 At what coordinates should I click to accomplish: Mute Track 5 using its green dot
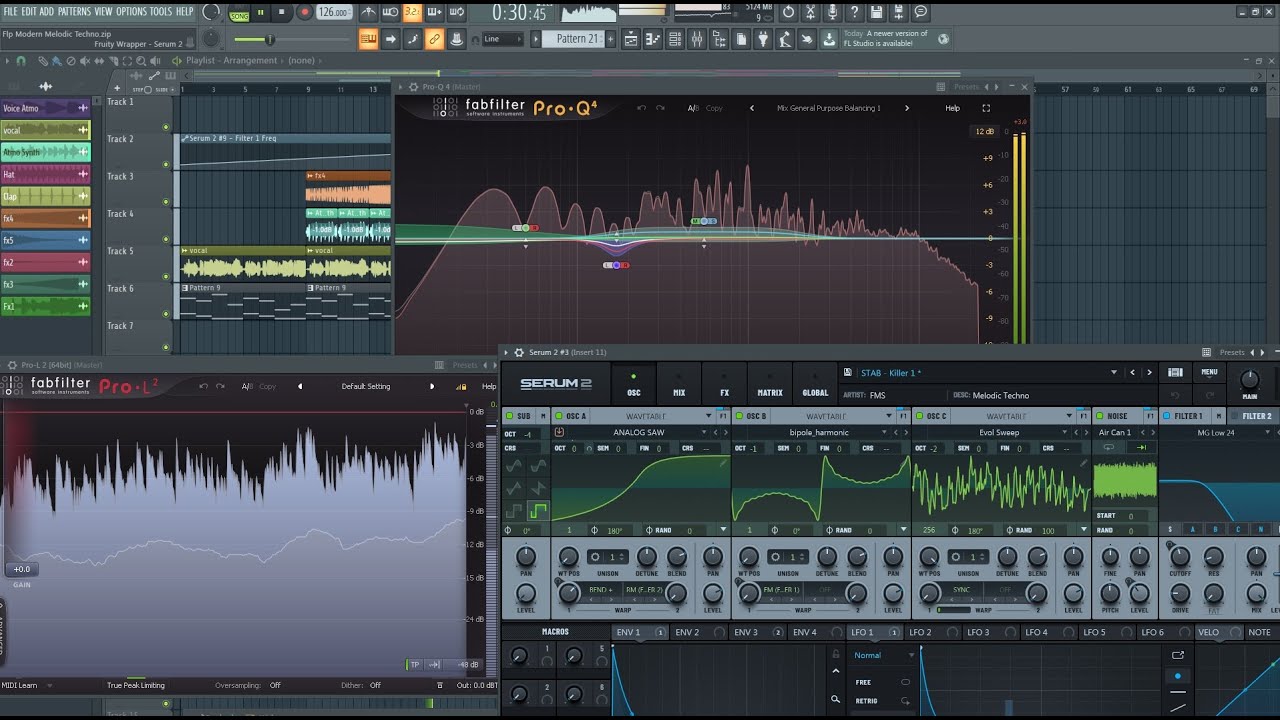pyautogui.click(x=166, y=276)
